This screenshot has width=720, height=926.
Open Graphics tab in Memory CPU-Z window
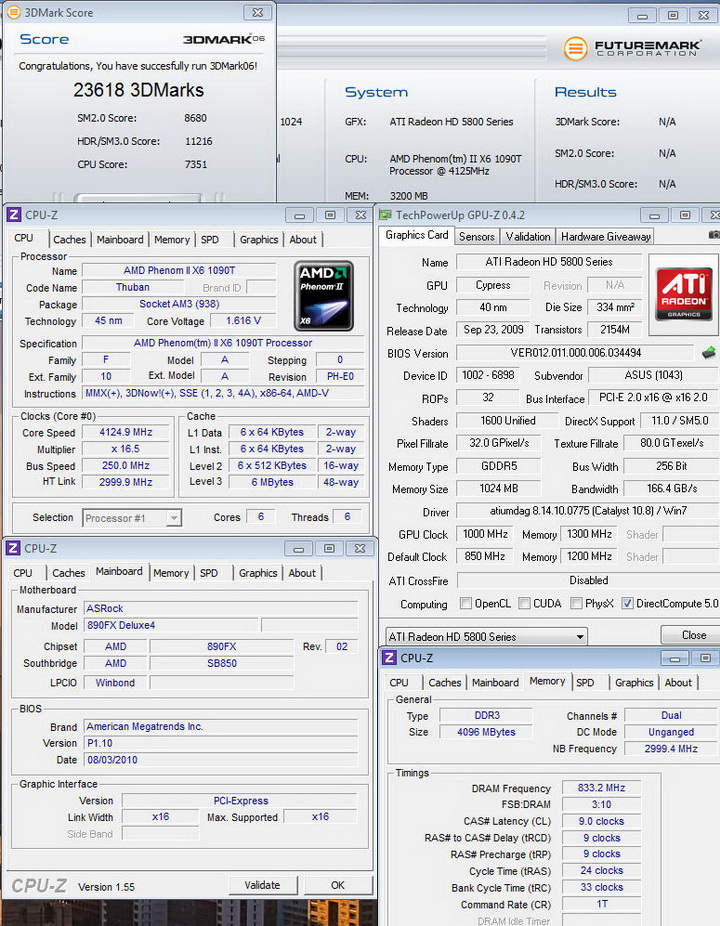tap(634, 682)
